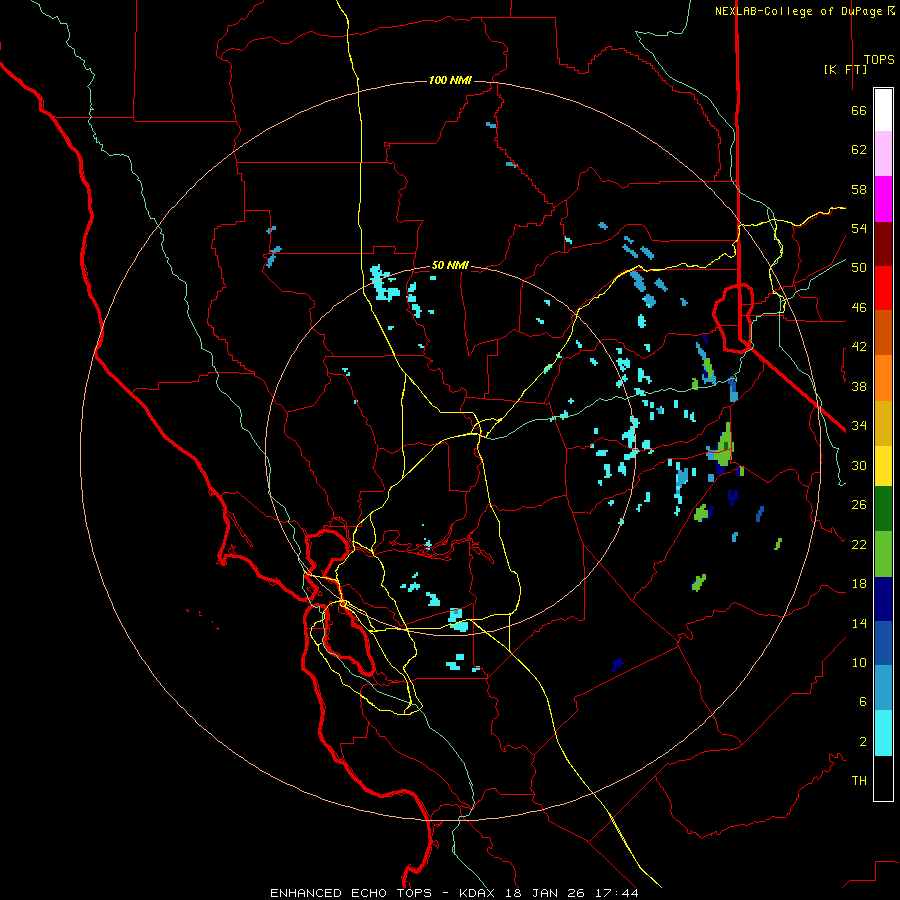
Task: Click the 38 legend value
Action: (859, 386)
